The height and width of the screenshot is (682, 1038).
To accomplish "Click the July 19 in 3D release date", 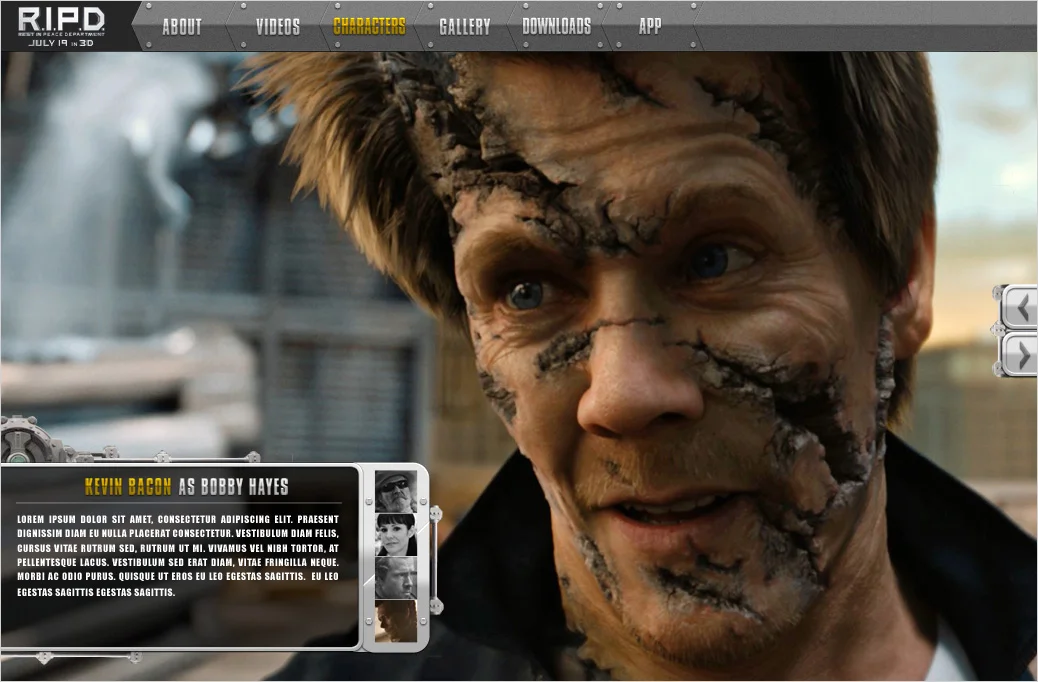I will click(61, 43).
